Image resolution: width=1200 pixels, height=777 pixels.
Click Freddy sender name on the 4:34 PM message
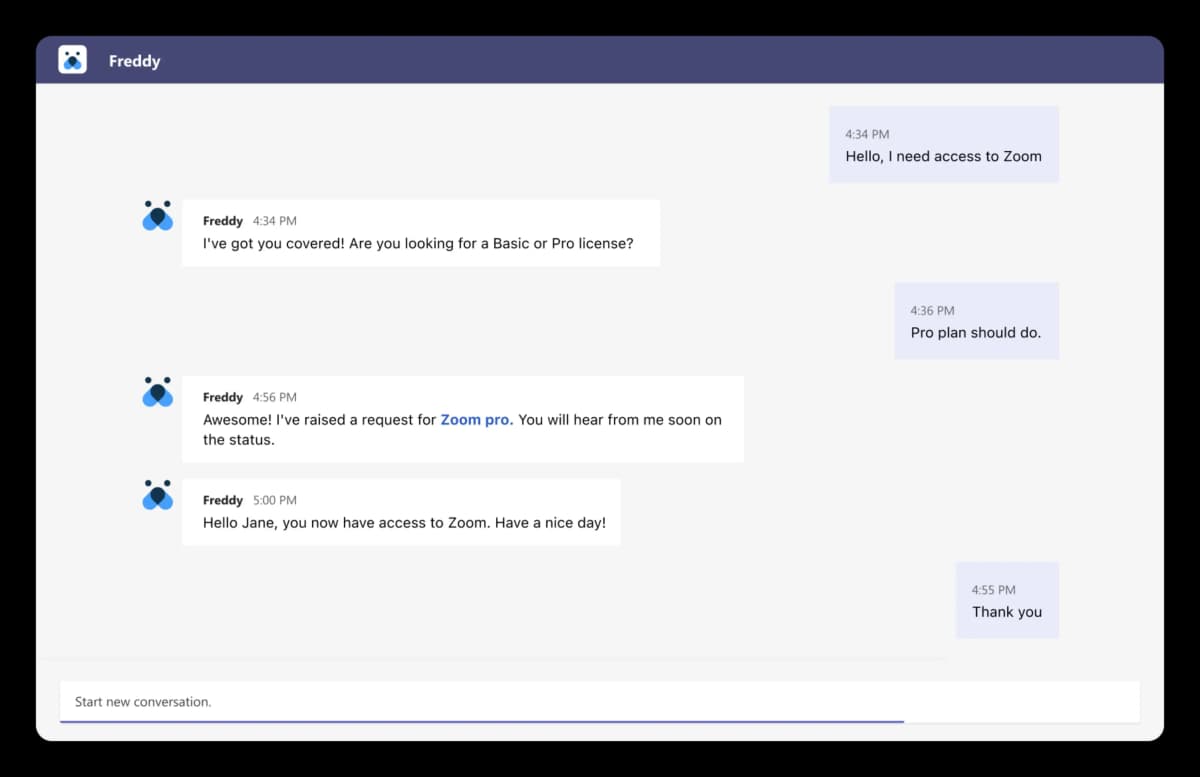click(222, 221)
